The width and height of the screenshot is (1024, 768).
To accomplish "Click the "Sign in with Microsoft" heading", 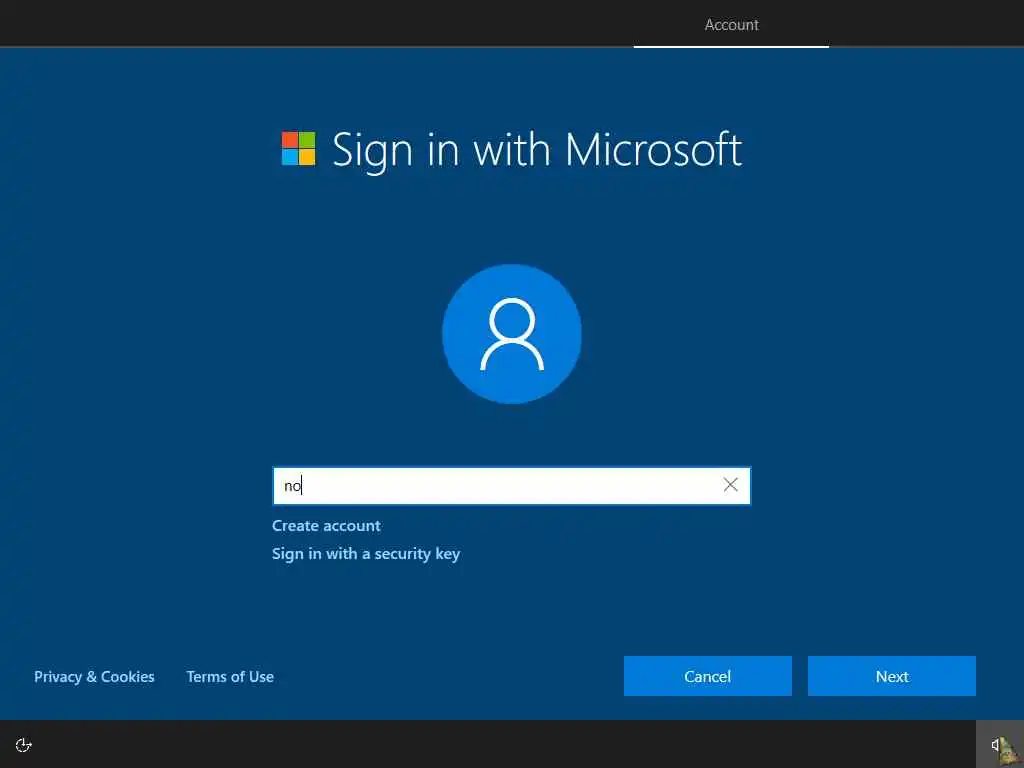I will point(537,150).
